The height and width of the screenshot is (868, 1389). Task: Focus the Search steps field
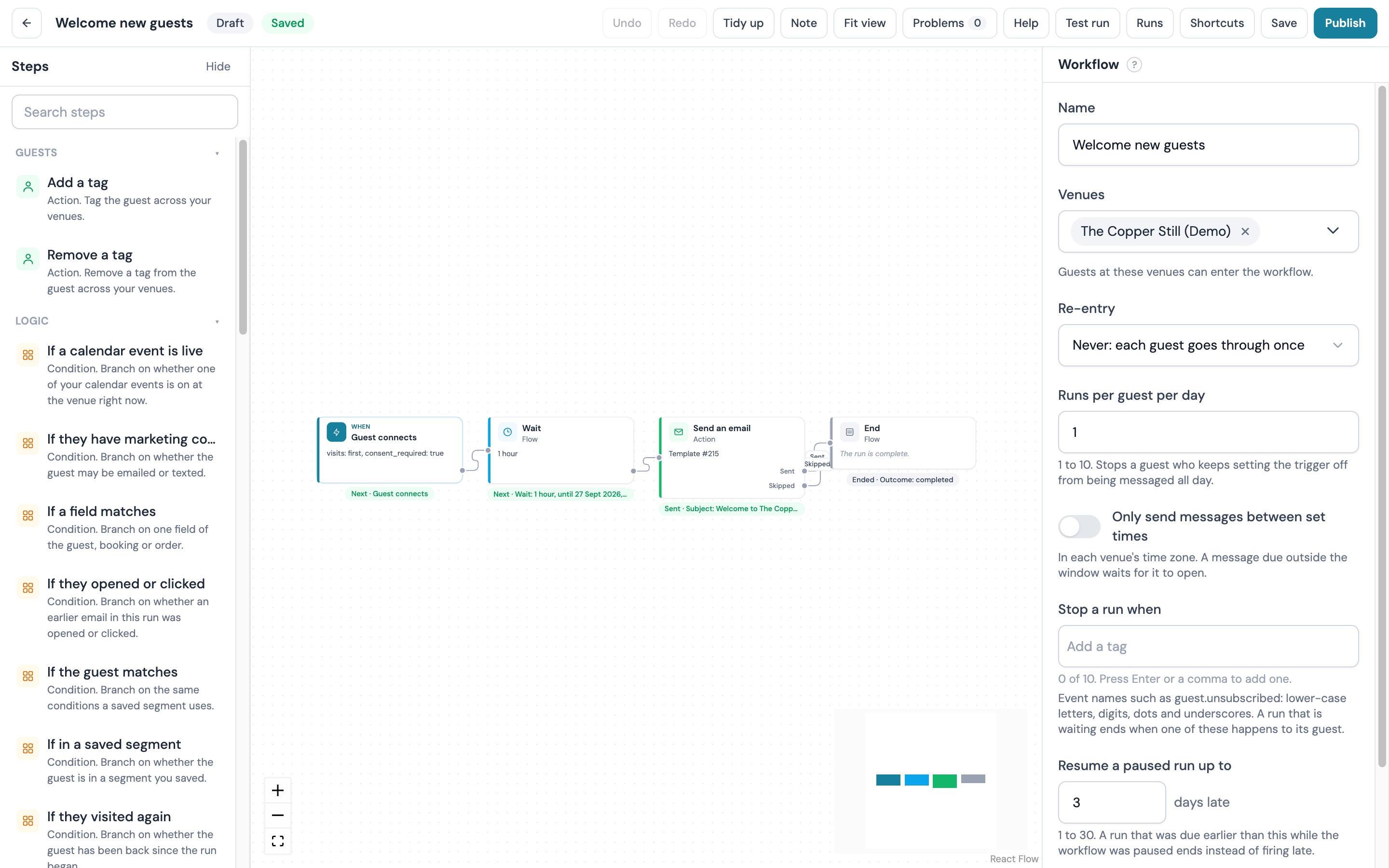(x=124, y=112)
